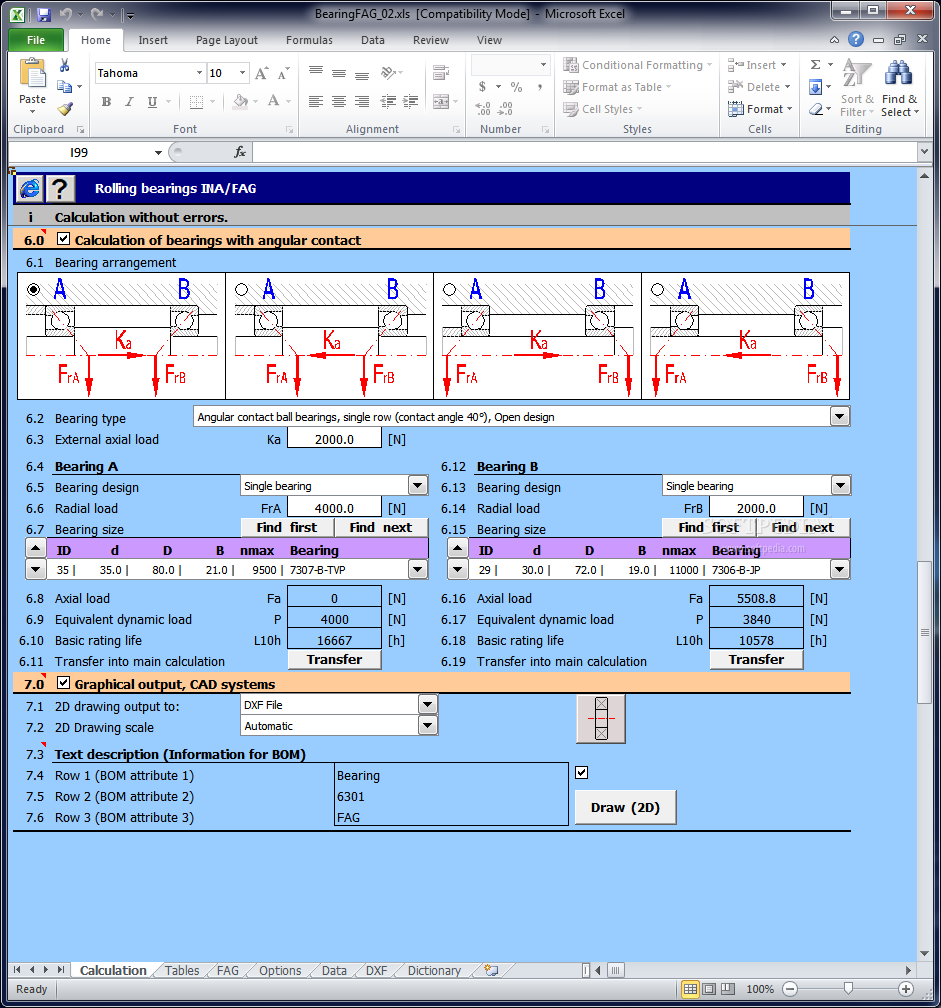The width and height of the screenshot is (941, 1008).
Task: Click Transfer button for Bearing A
Action: (x=334, y=660)
